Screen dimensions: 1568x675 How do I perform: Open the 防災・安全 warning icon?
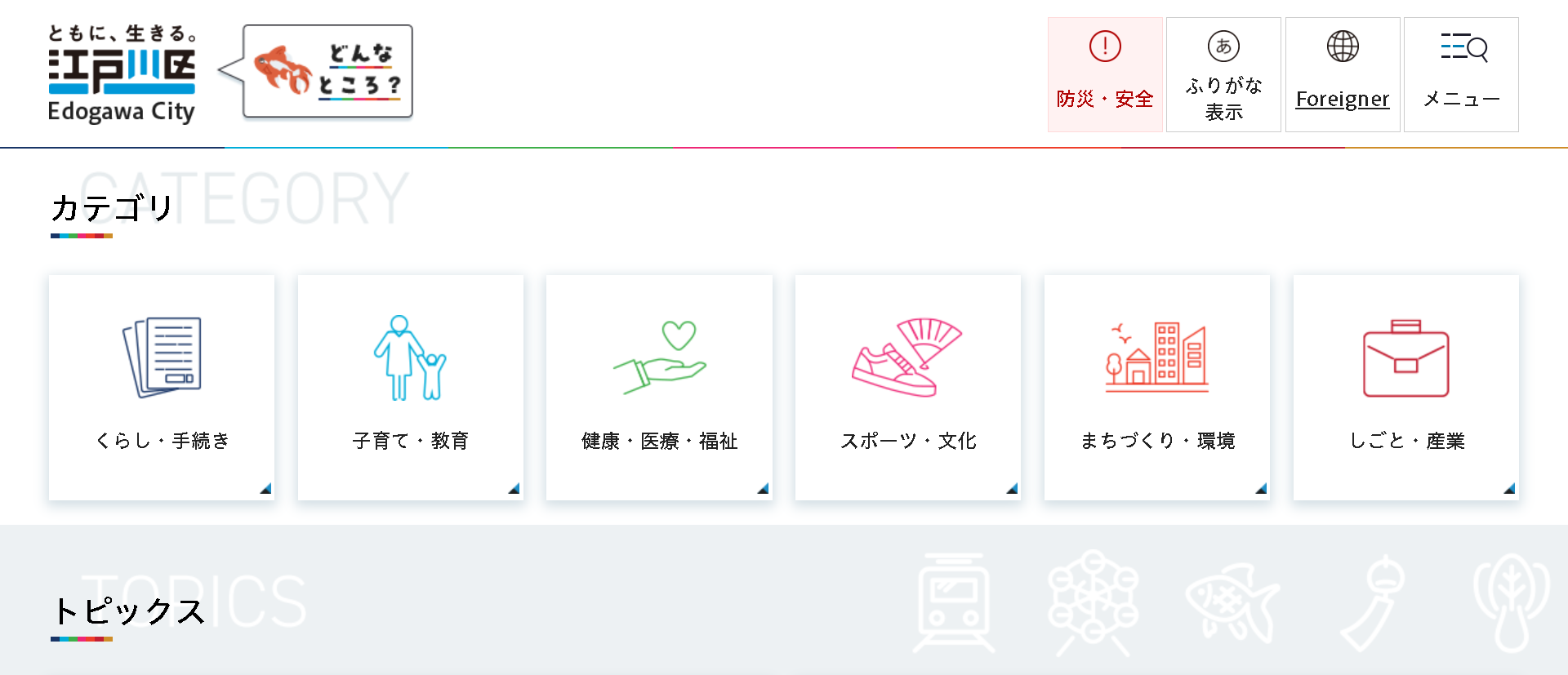click(1105, 47)
